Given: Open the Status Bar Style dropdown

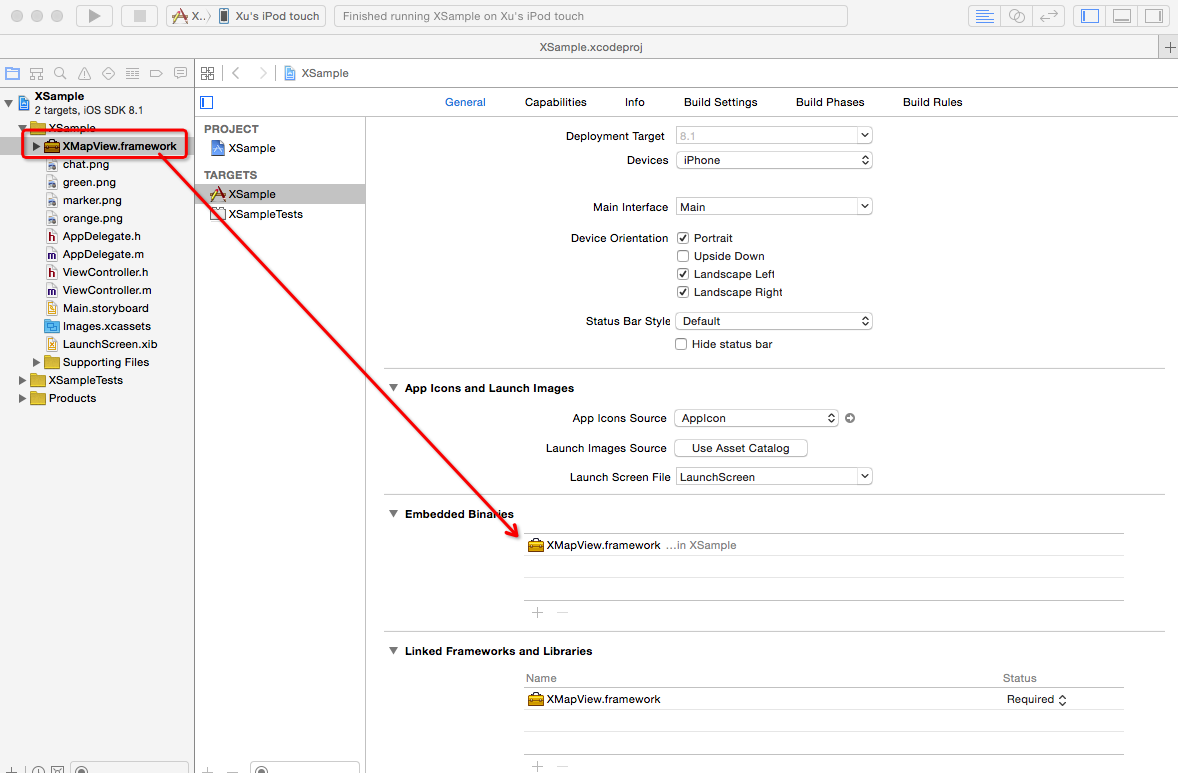Looking at the screenshot, I should click(774, 321).
